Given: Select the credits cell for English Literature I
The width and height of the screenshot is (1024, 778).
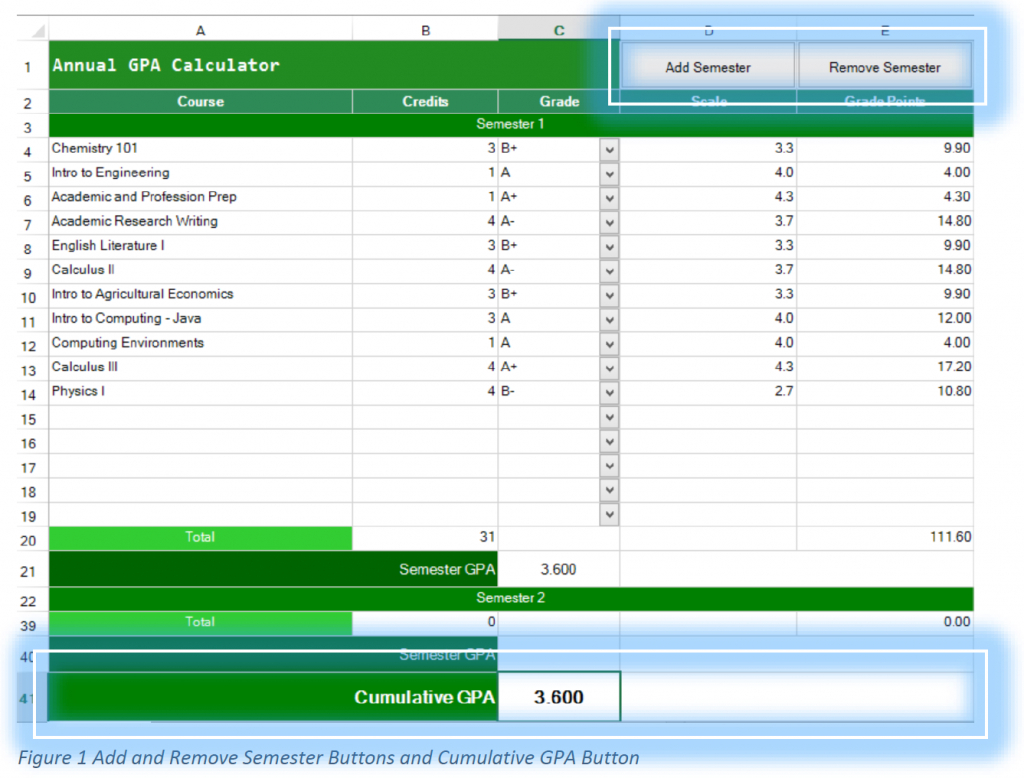Looking at the screenshot, I should [x=425, y=246].
